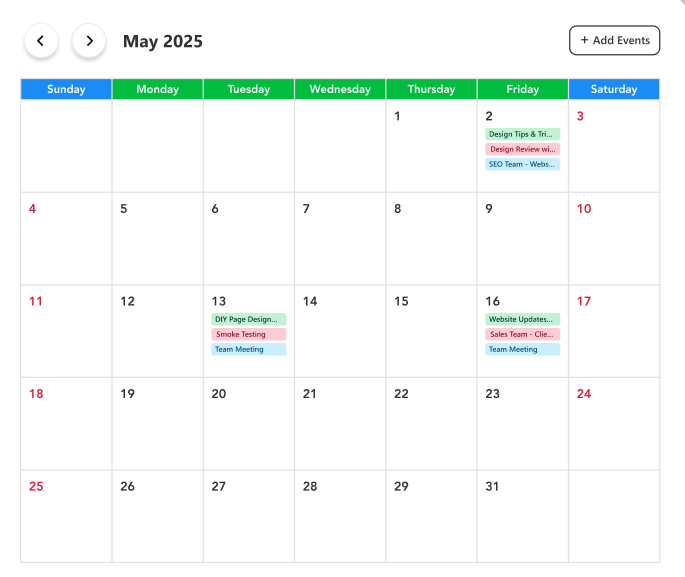The height and width of the screenshot is (577, 685).
Task: Select the SEO Team event on May 2
Action: (522, 164)
